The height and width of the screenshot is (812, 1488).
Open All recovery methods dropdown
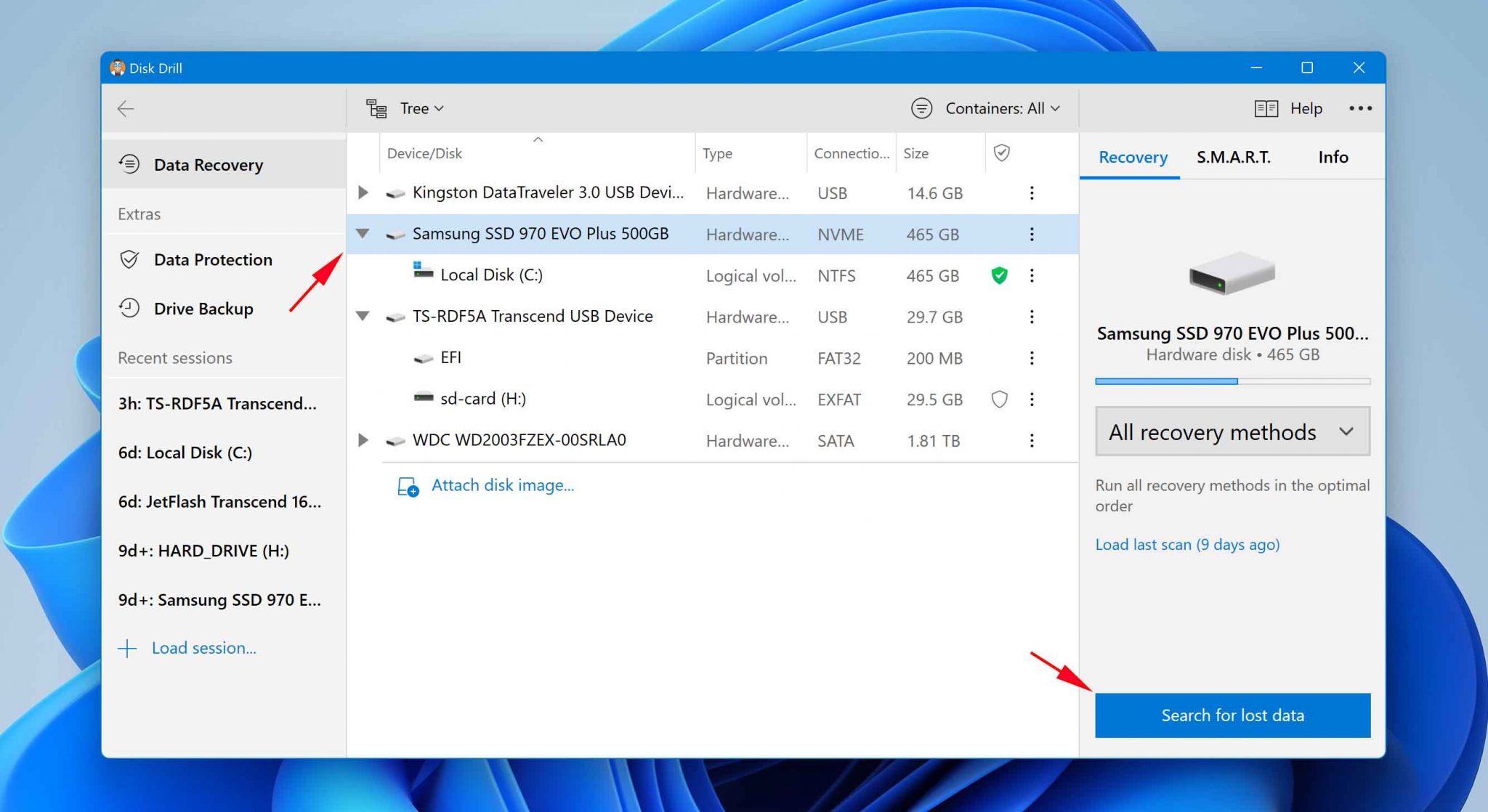1234,433
